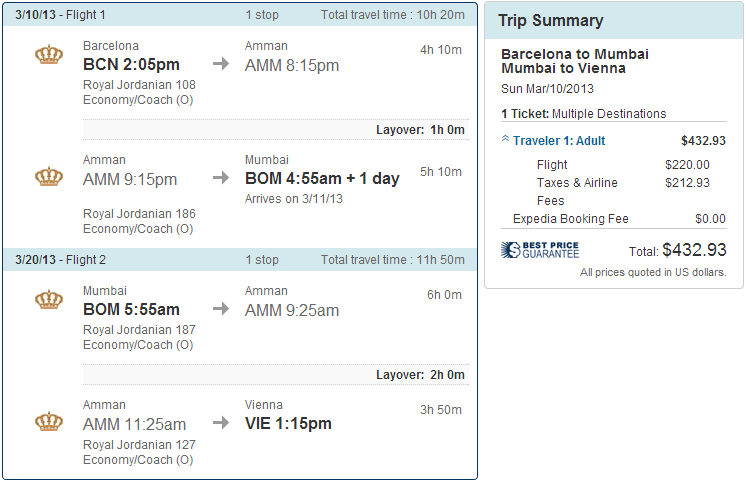Click the Trip Summary panel heading
Image resolution: width=746 pixels, height=481 pixels.
click(x=552, y=21)
